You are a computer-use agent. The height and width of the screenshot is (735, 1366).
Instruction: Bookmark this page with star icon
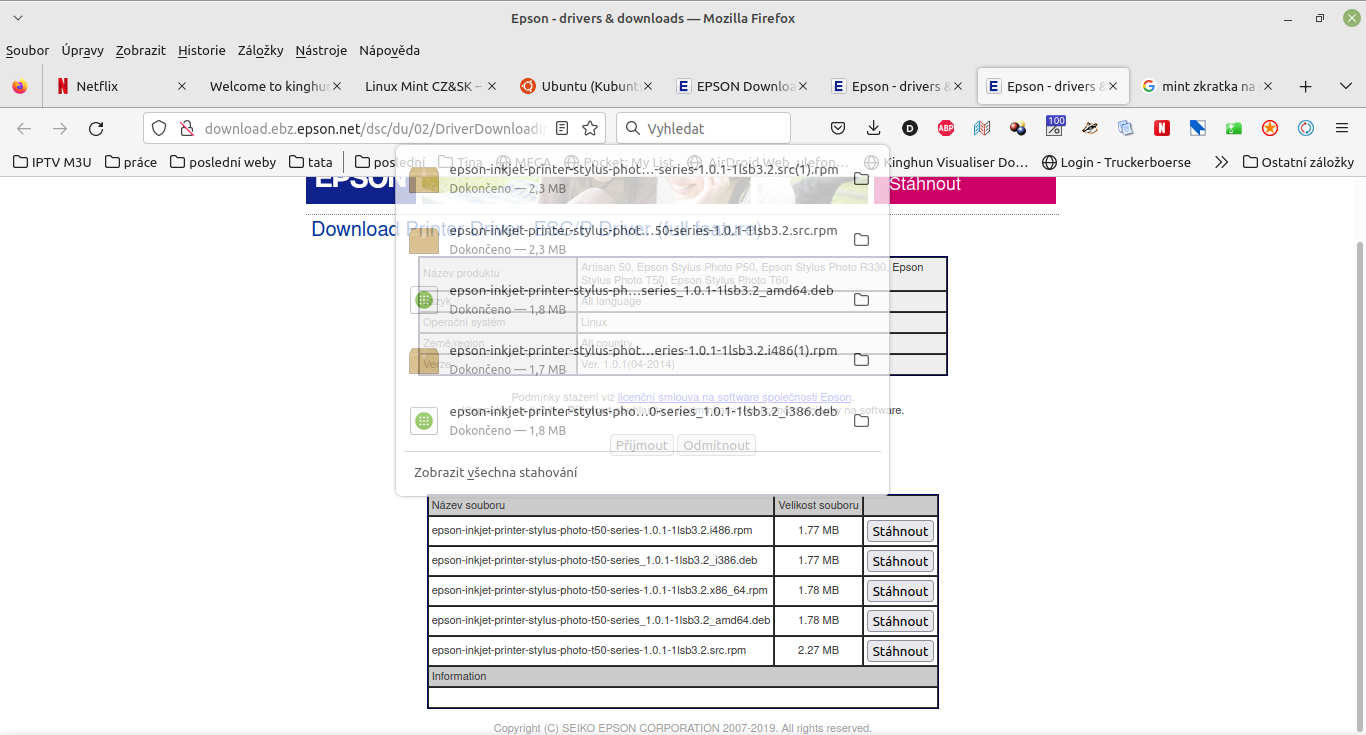[590, 128]
